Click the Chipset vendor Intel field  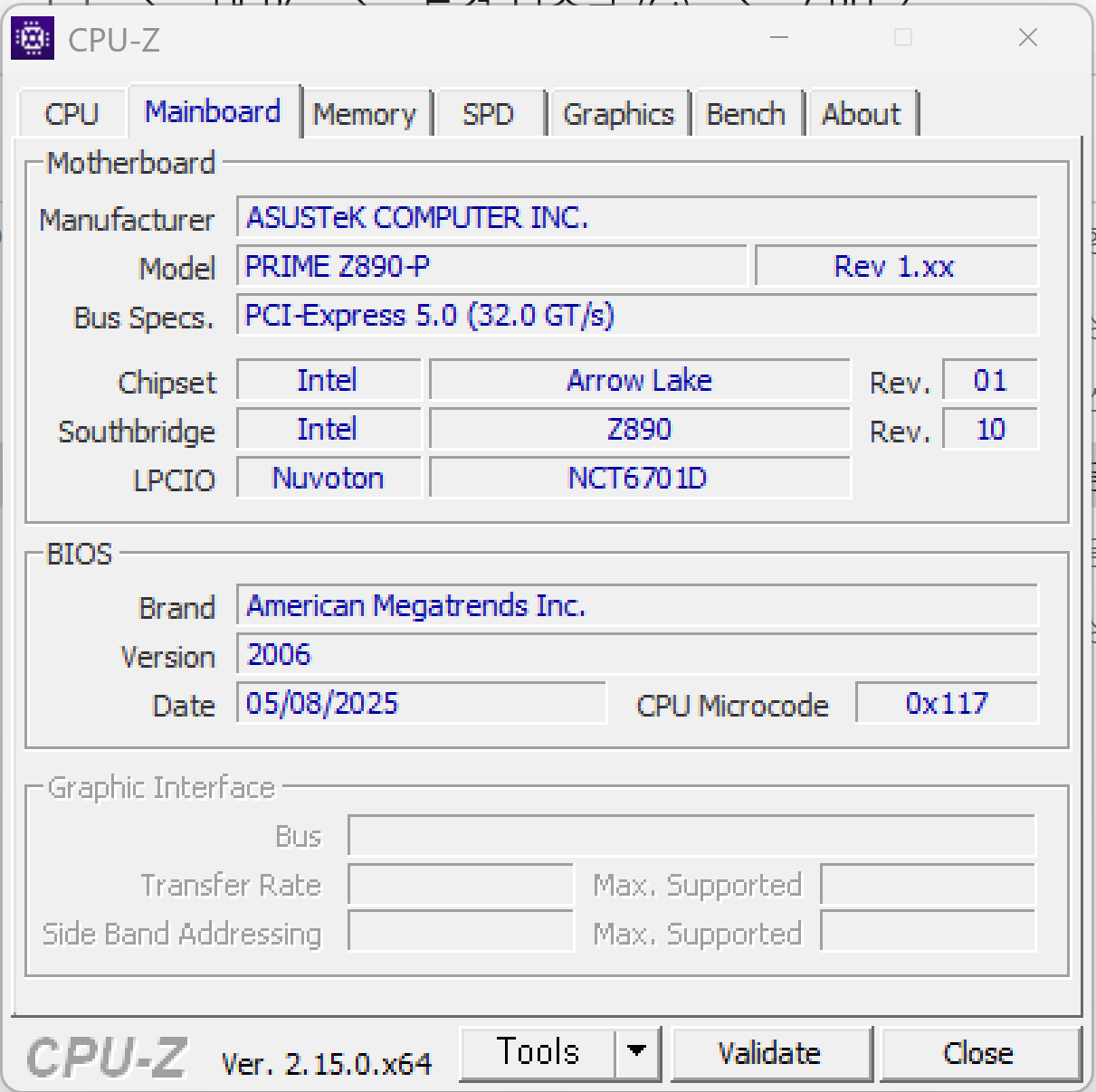(329, 380)
